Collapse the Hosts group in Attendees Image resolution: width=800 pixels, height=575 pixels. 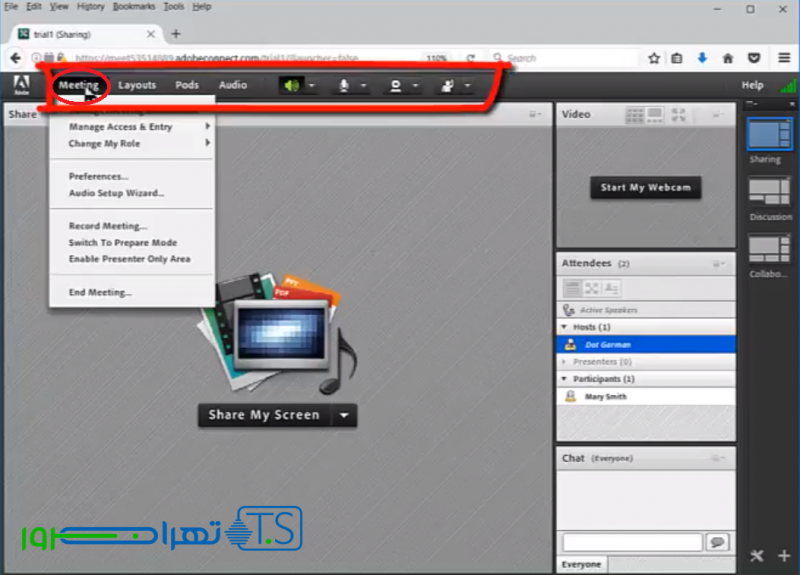pyautogui.click(x=564, y=327)
